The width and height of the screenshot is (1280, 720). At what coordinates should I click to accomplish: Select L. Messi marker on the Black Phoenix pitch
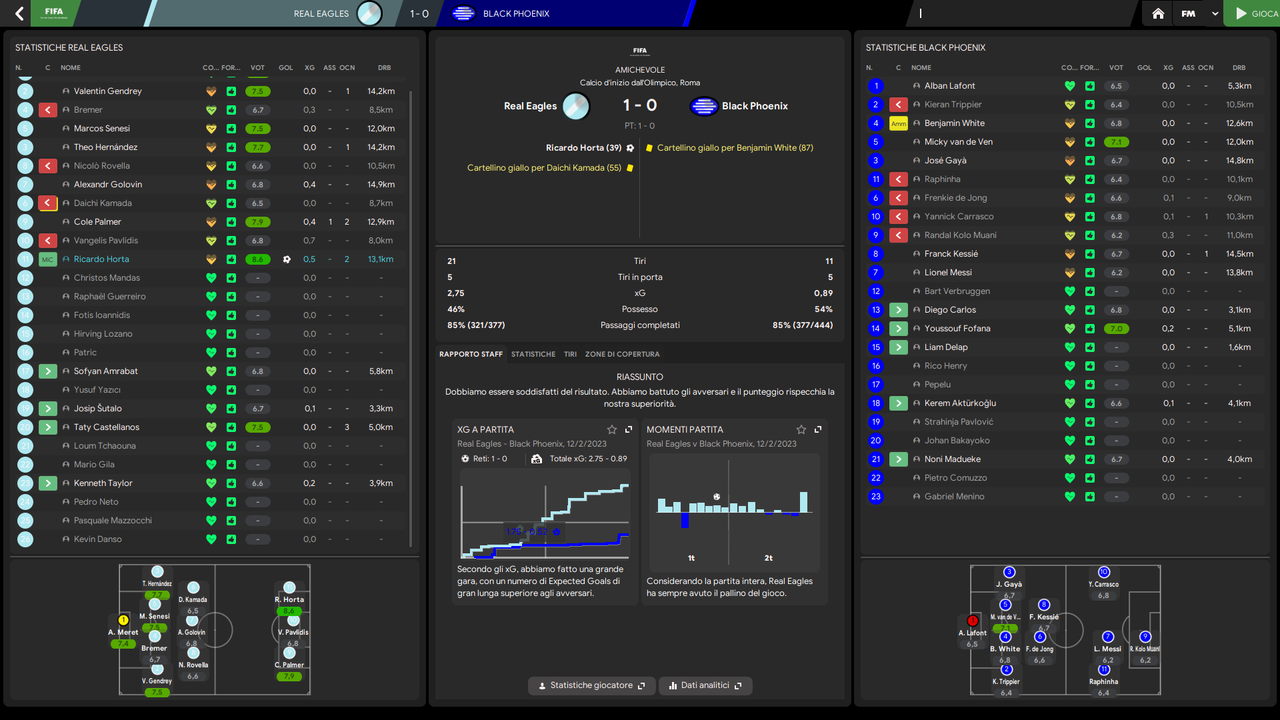pyautogui.click(x=1107, y=636)
